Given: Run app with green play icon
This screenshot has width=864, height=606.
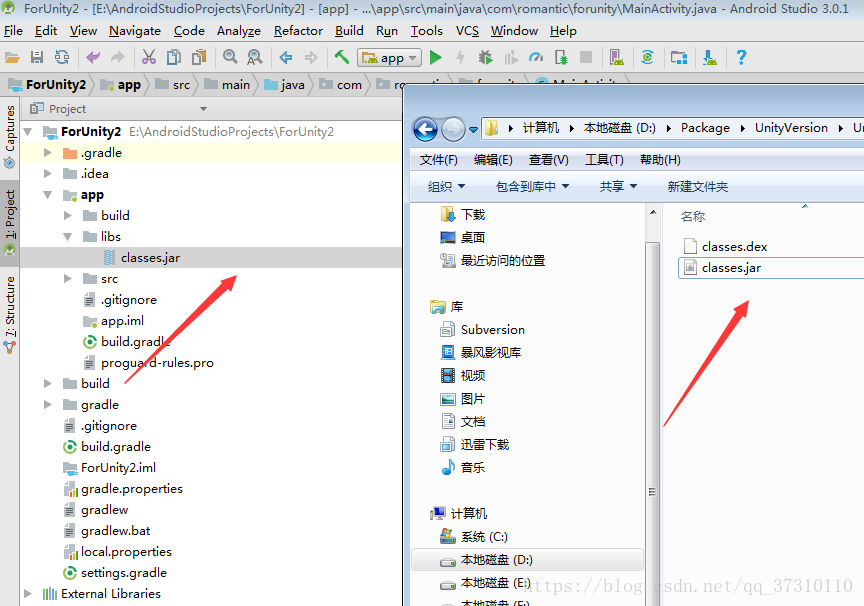Looking at the screenshot, I should pyautogui.click(x=436, y=57).
